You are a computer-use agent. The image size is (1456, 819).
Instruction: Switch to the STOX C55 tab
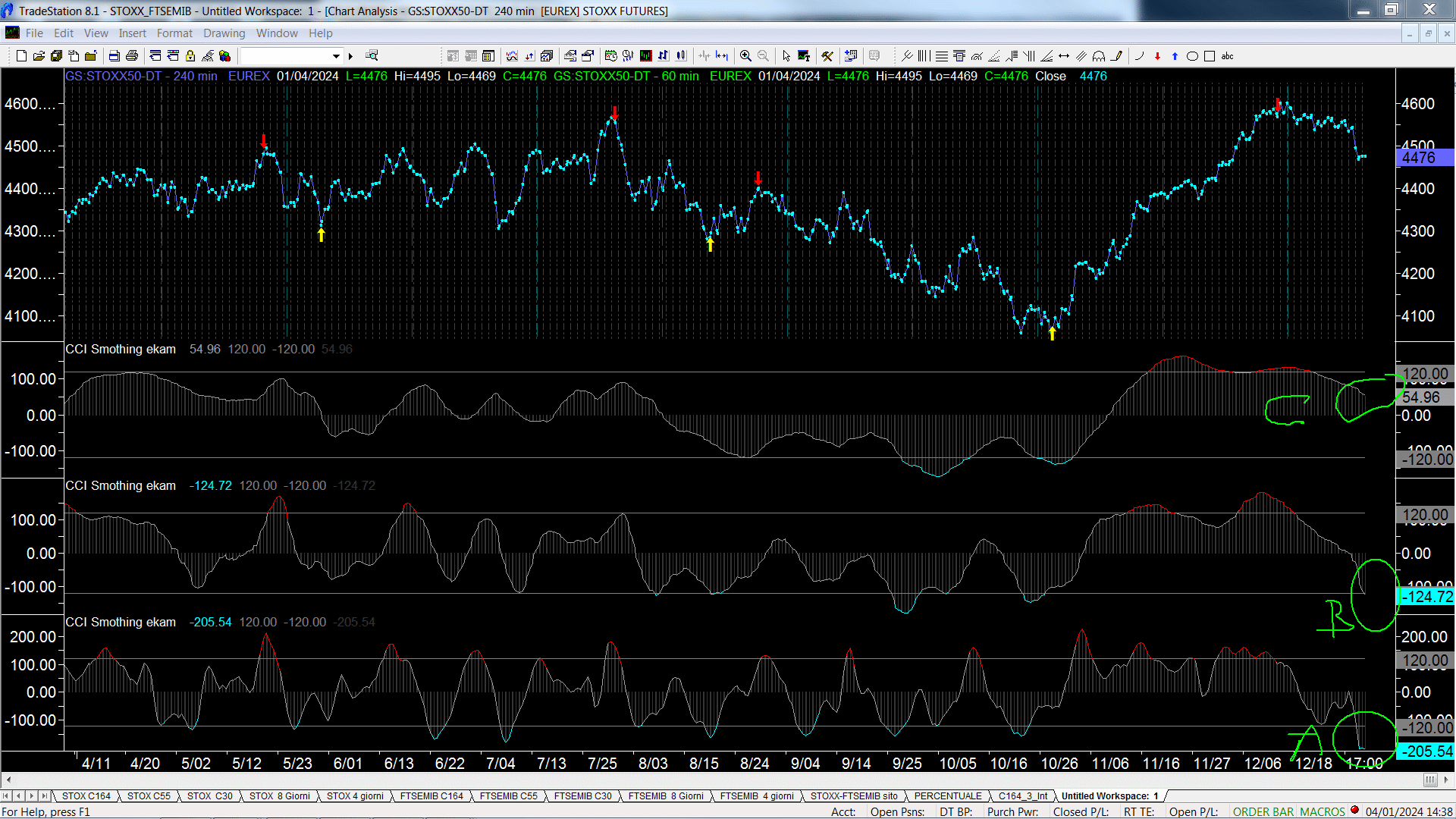click(149, 795)
